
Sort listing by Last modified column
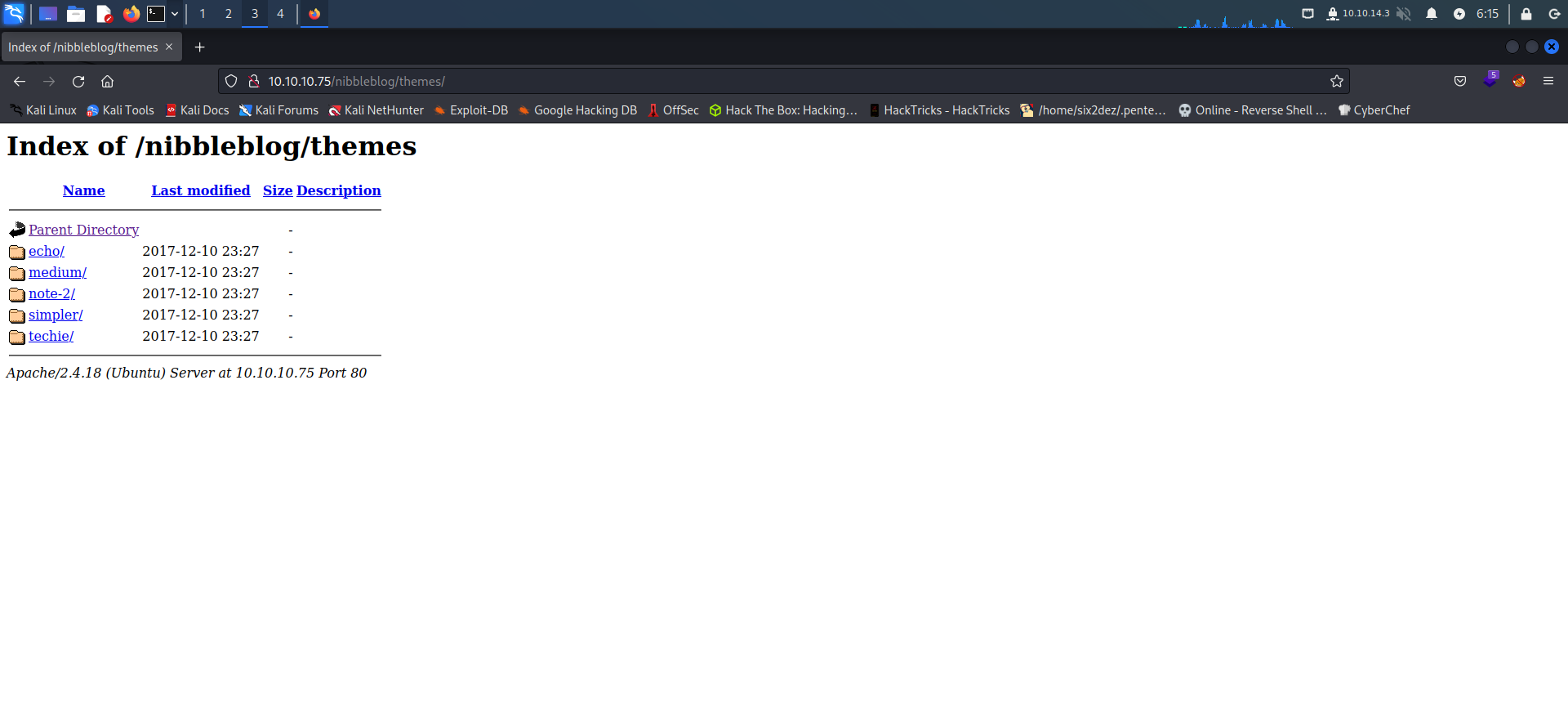point(201,190)
